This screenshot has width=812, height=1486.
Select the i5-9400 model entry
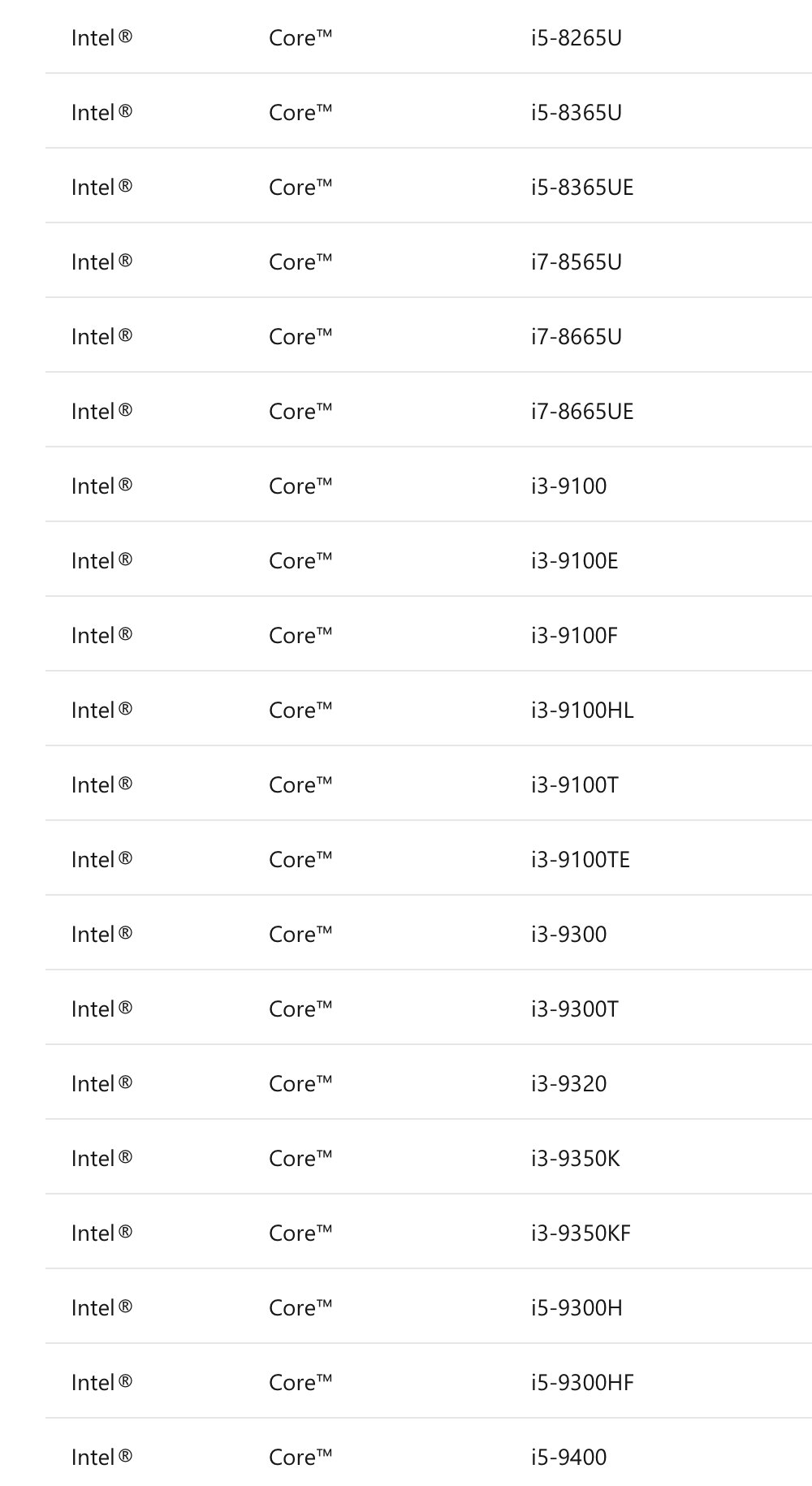coord(569,1458)
